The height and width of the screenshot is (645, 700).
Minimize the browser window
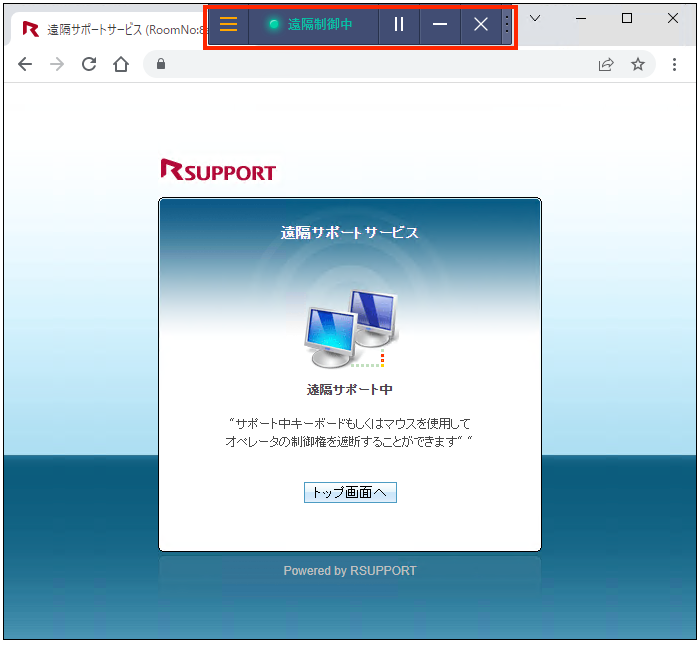coord(581,18)
